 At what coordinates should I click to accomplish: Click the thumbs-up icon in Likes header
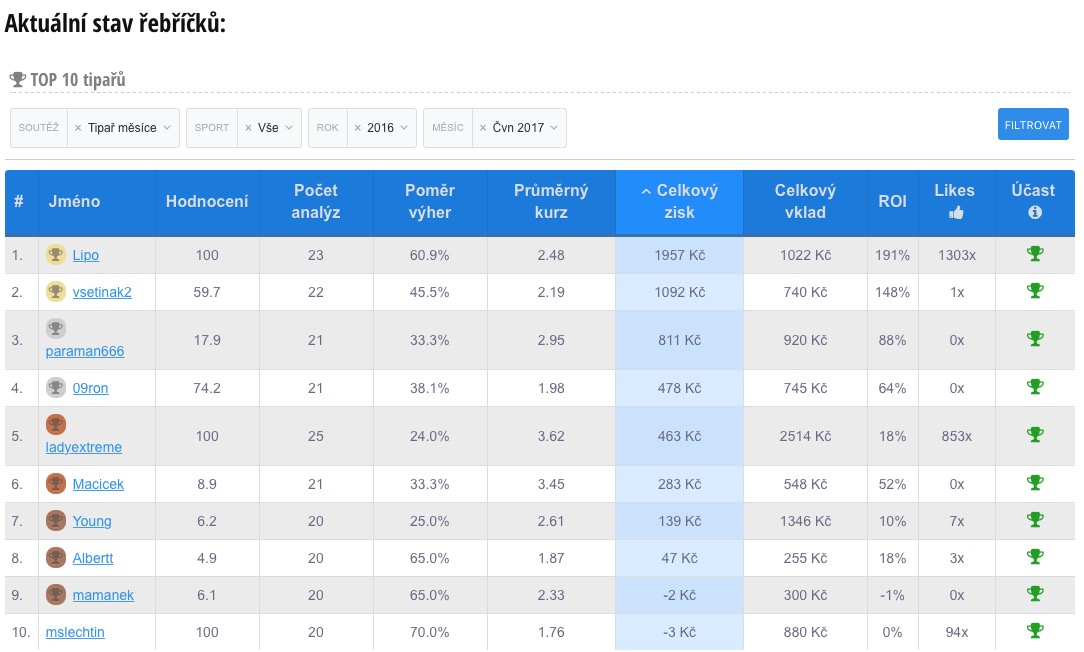click(955, 212)
